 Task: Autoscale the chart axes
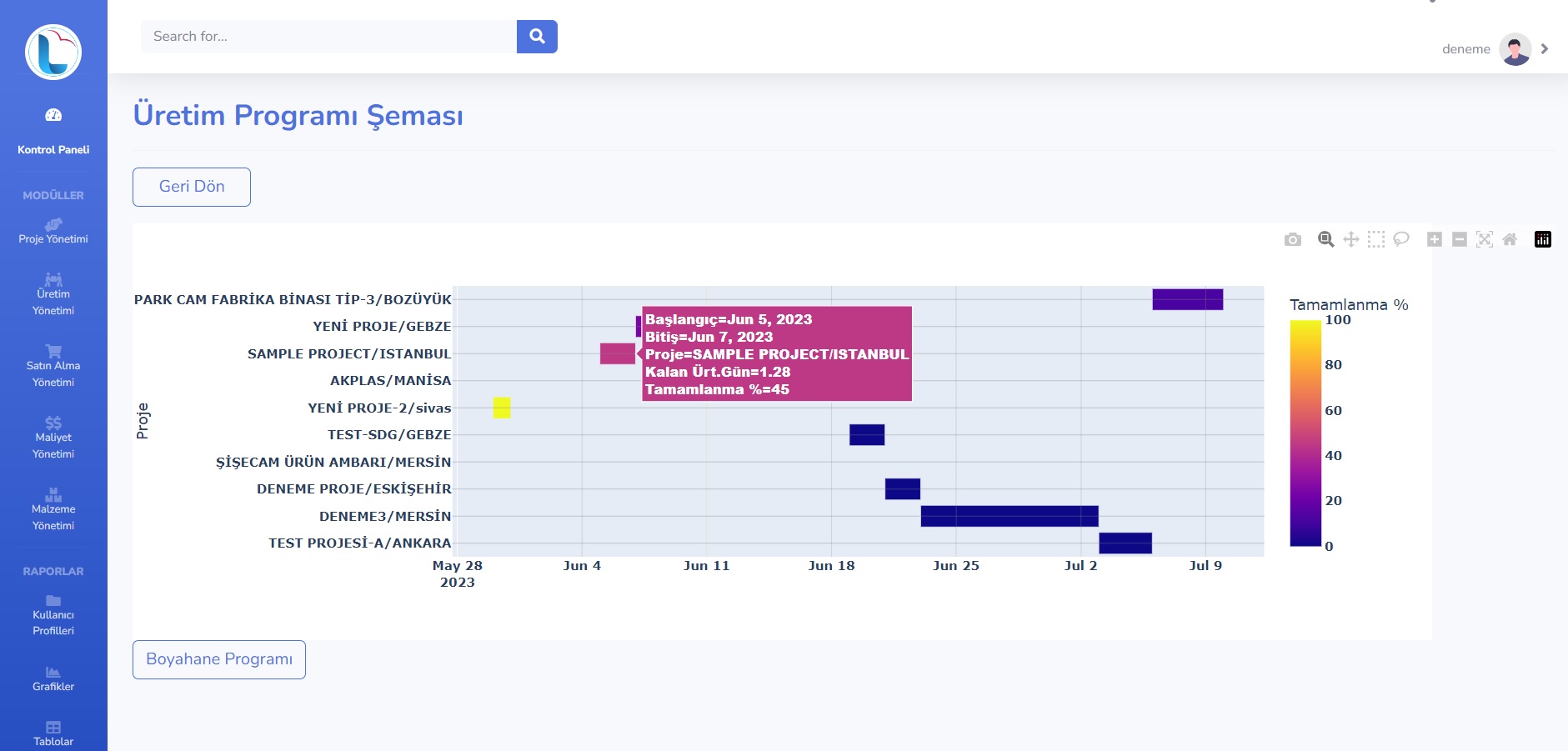point(1485,240)
